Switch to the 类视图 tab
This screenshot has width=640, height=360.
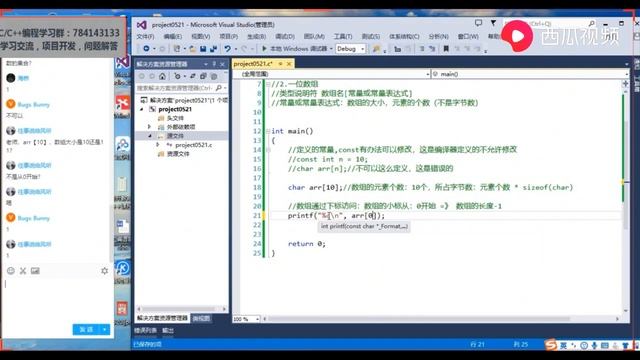pyautogui.click(x=201, y=318)
